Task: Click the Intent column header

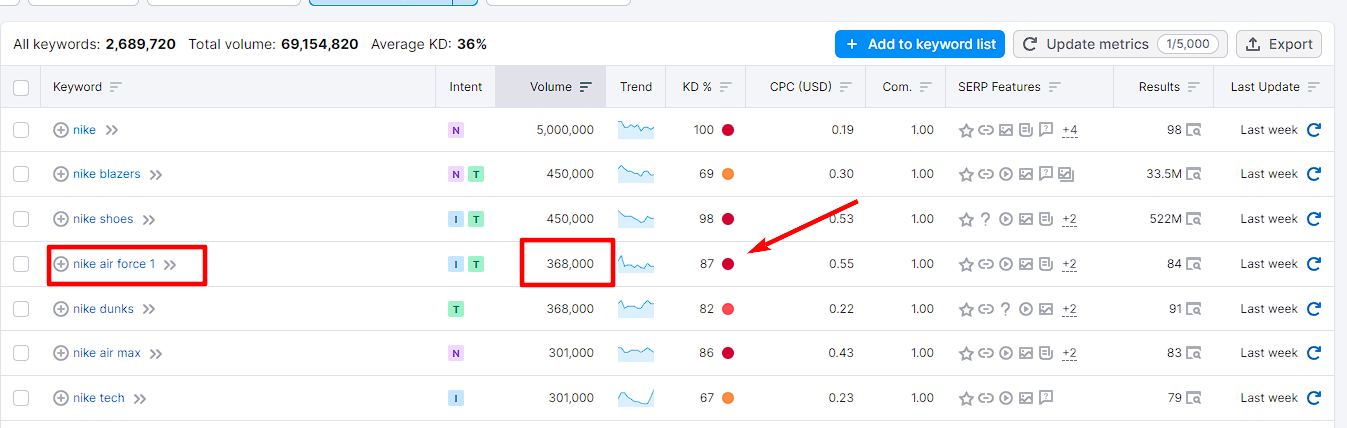Action: click(x=466, y=87)
